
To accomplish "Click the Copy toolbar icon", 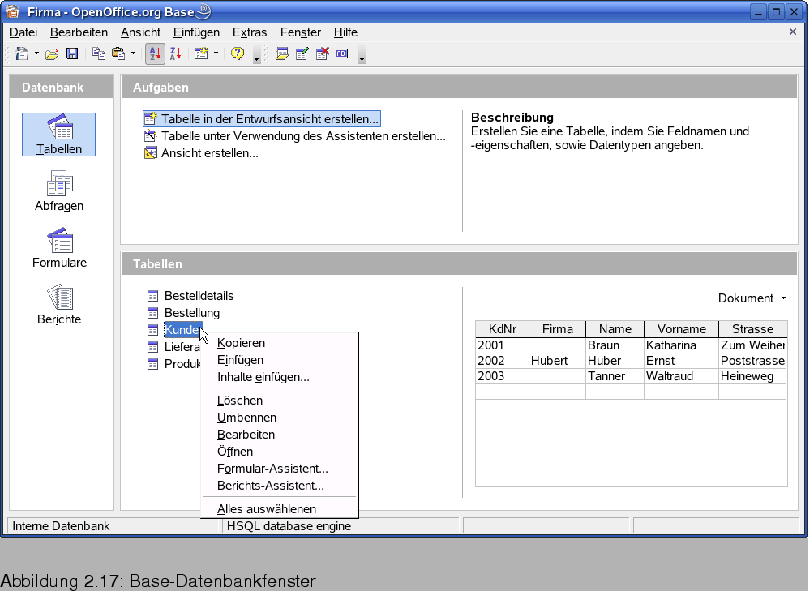I will [x=100, y=53].
